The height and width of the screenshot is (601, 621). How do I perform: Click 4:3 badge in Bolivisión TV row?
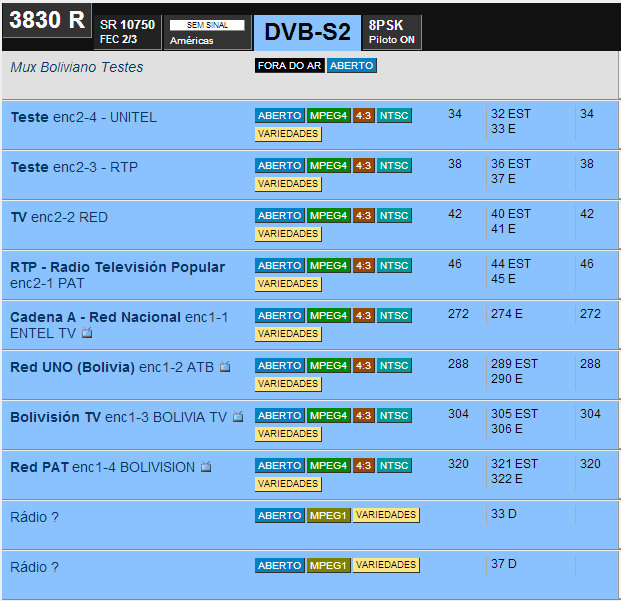364,415
